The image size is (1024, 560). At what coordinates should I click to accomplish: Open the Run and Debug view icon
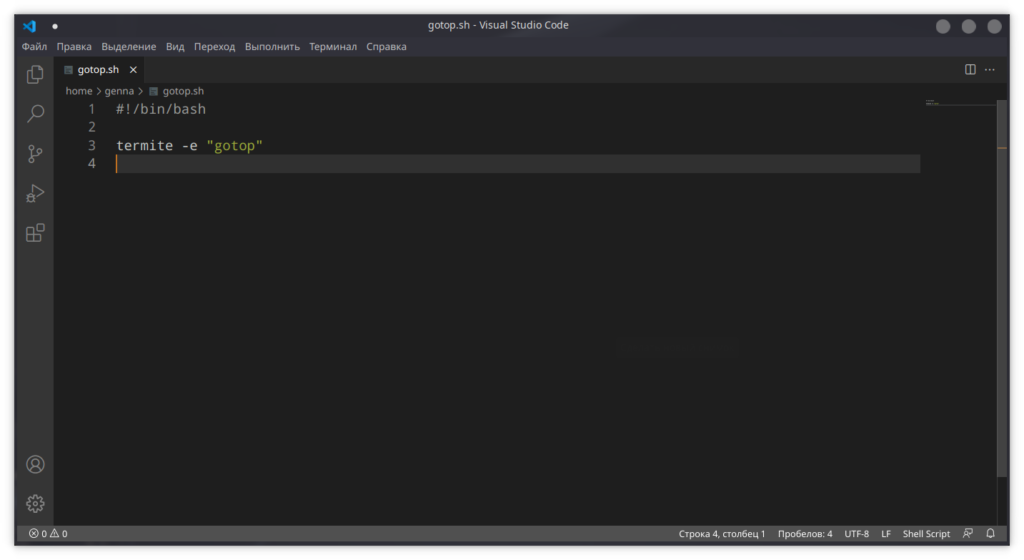point(35,193)
